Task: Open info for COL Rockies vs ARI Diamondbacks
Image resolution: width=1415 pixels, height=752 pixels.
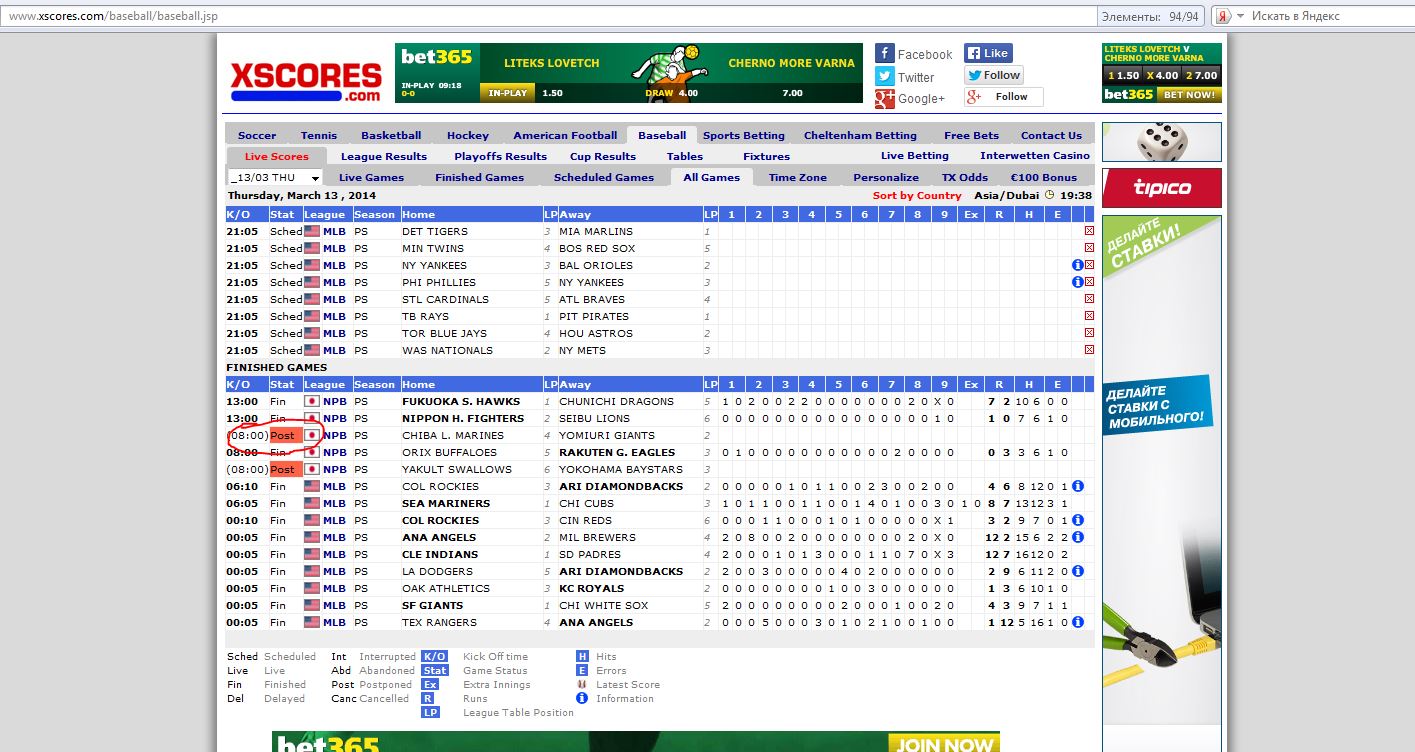Action: [x=1077, y=486]
